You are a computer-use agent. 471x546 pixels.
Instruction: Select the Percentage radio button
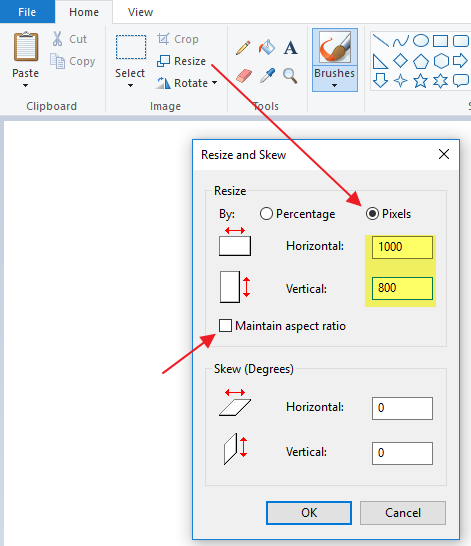266,214
